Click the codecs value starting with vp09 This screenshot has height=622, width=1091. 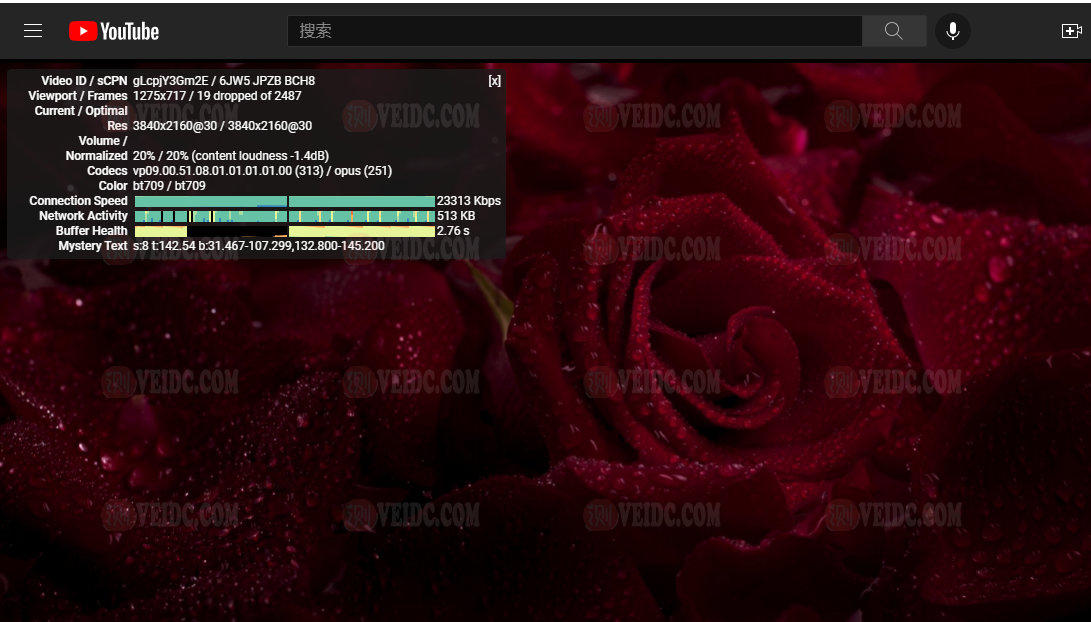click(x=262, y=170)
